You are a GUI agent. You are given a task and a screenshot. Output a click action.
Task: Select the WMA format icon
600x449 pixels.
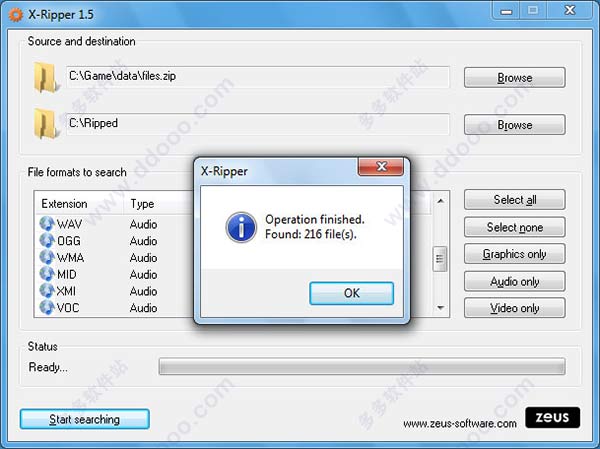click(47, 257)
